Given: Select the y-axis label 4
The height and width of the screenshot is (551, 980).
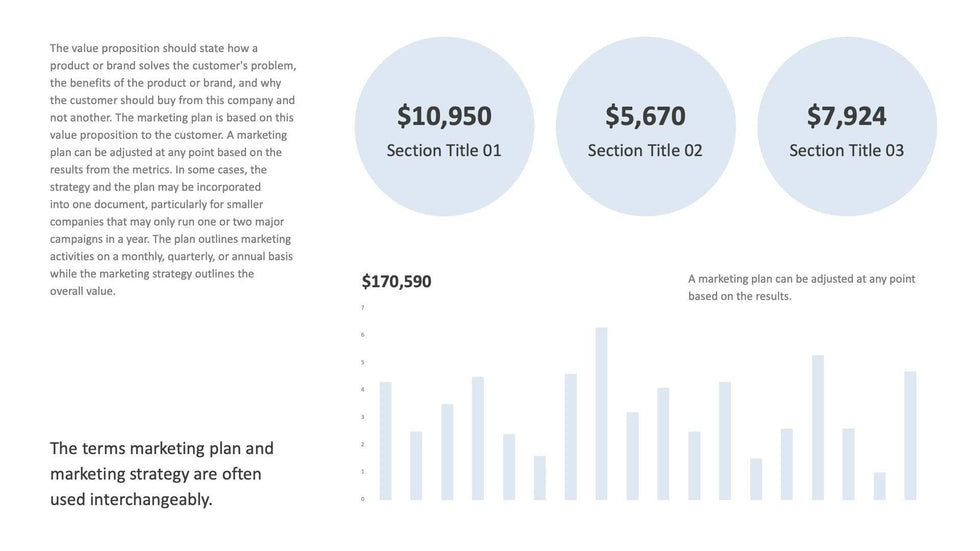Looking at the screenshot, I should click(363, 390).
